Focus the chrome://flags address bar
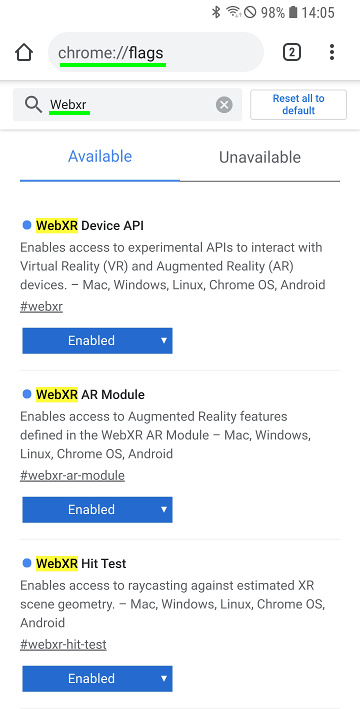This screenshot has height=709, width=360. point(156,53)
